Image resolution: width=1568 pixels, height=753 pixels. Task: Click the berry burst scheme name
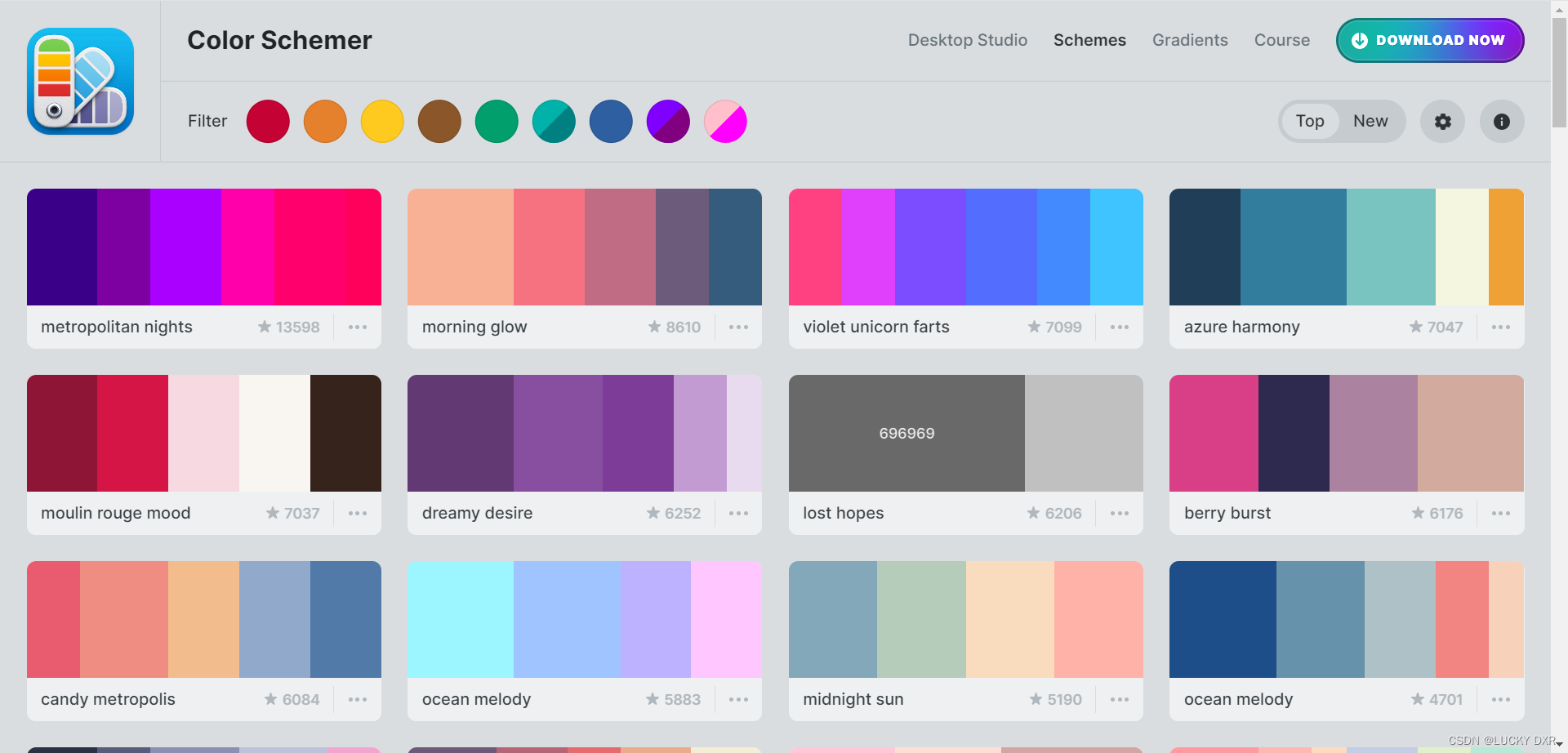point(1227,513)
